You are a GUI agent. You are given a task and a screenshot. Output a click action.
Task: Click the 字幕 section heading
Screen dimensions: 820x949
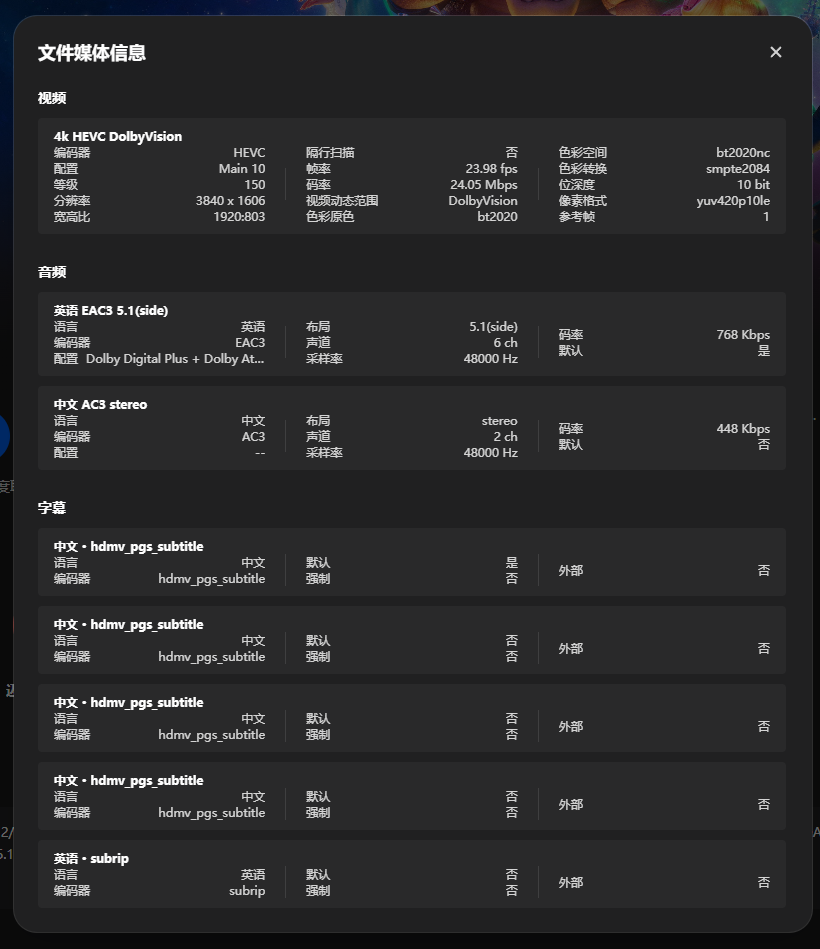click(x=52, y=508)
